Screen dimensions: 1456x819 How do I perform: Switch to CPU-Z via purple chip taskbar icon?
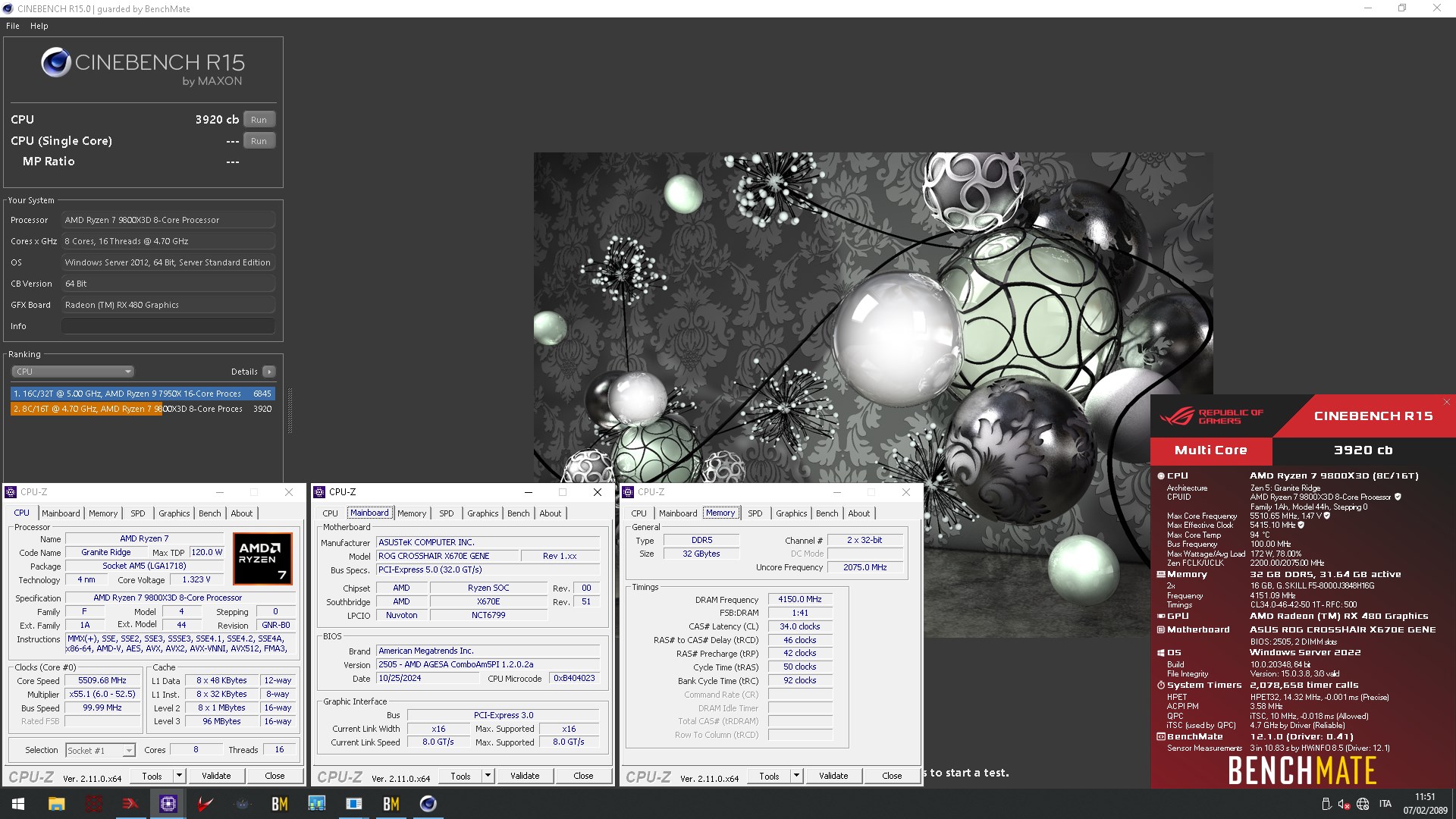(x=168, y=804)
